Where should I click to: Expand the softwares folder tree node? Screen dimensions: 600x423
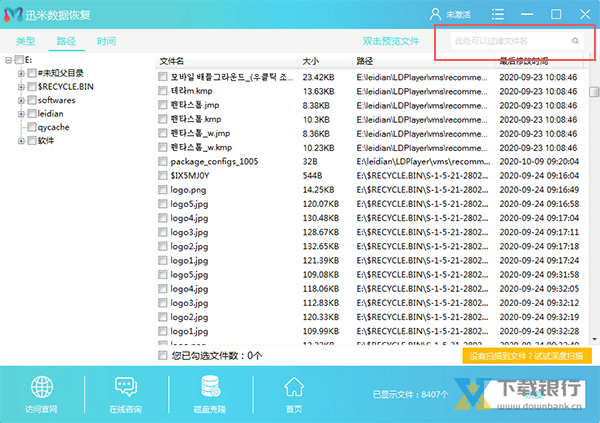click(22, 100)
